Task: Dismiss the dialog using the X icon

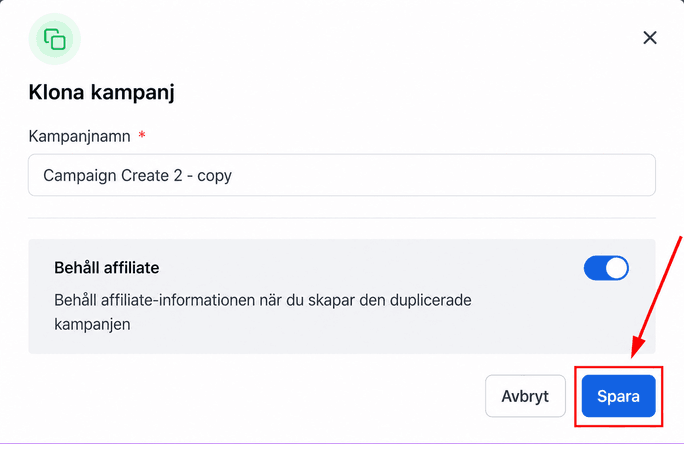Action: 650,38
